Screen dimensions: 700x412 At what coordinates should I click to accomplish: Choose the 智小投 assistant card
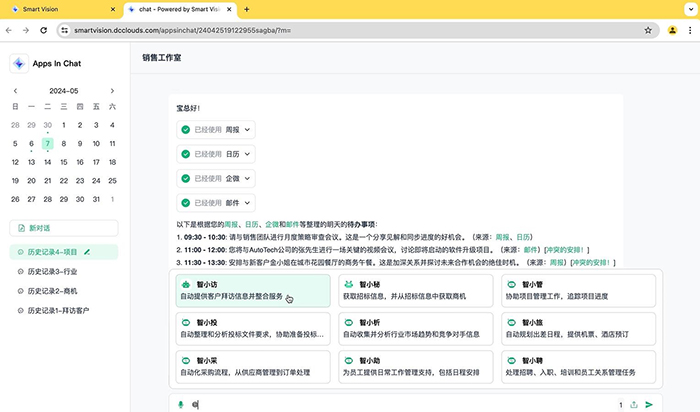[249, 329]
